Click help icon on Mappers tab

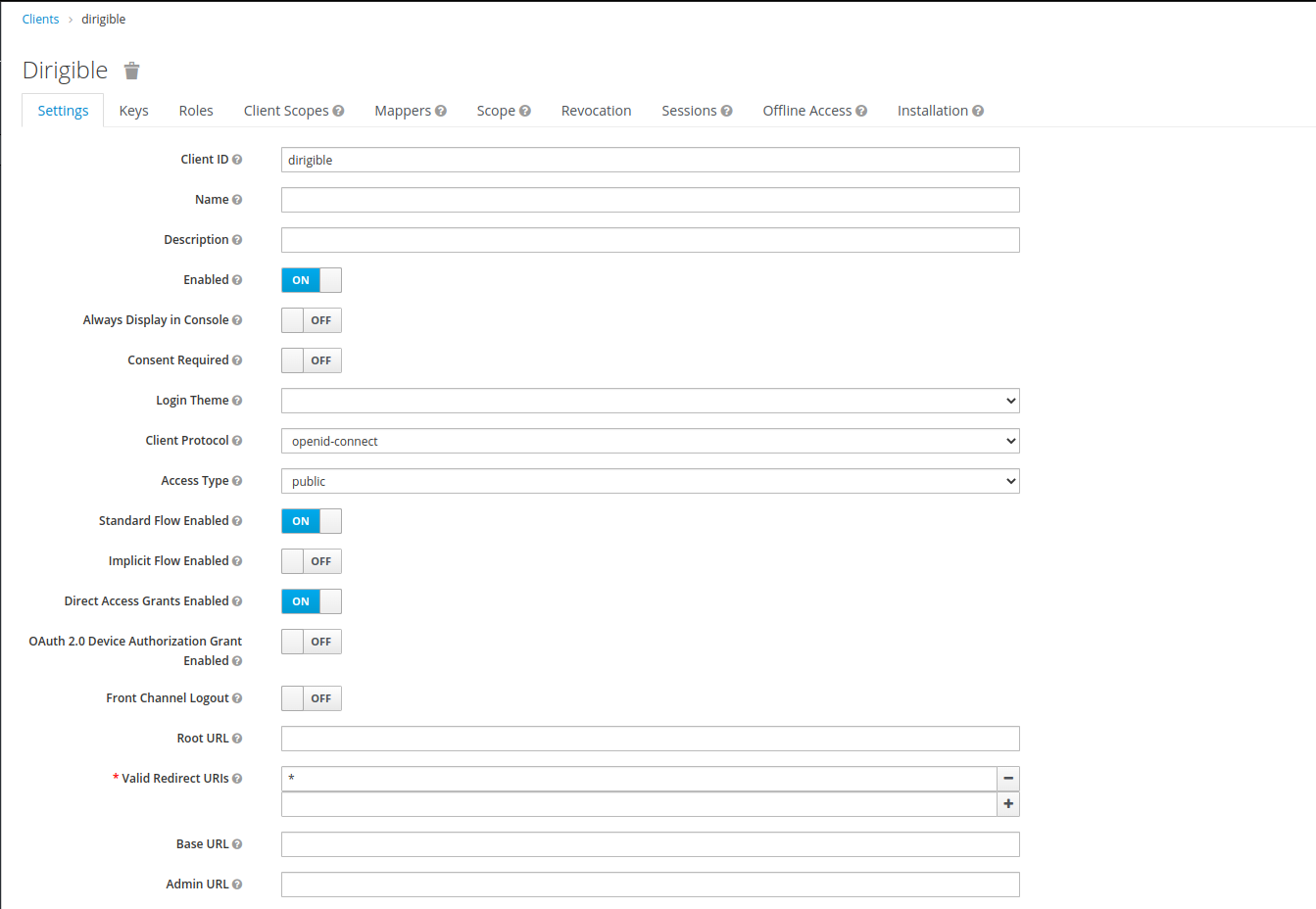pyautogui.click(x=441, y=111)
